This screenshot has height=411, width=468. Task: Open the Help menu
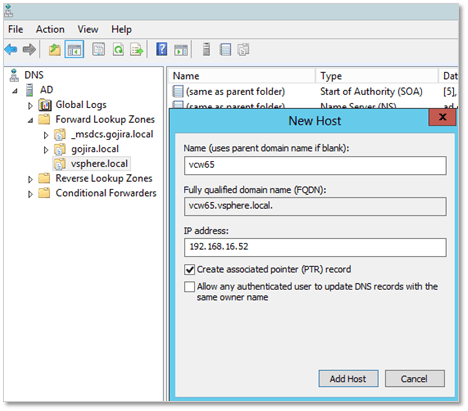(x=121, y=29)
